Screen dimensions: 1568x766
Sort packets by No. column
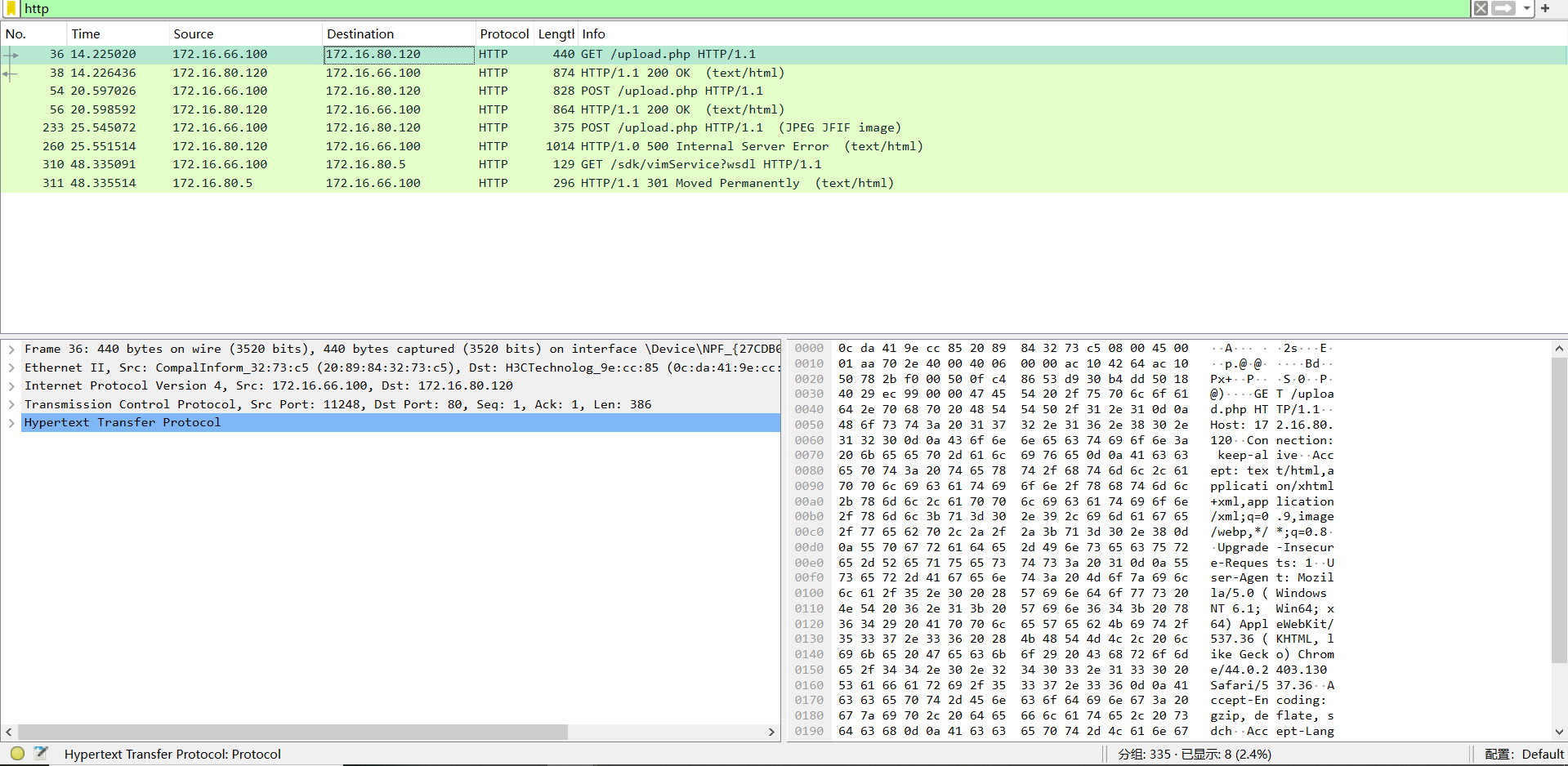point(34,33)
